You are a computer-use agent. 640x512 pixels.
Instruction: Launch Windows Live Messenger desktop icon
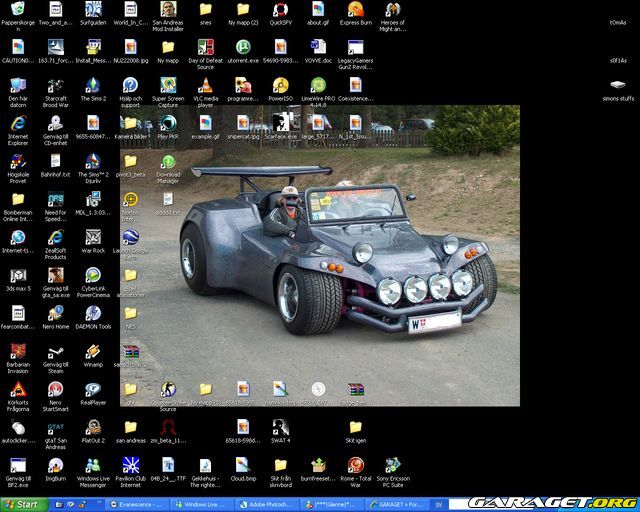point(93,466)
